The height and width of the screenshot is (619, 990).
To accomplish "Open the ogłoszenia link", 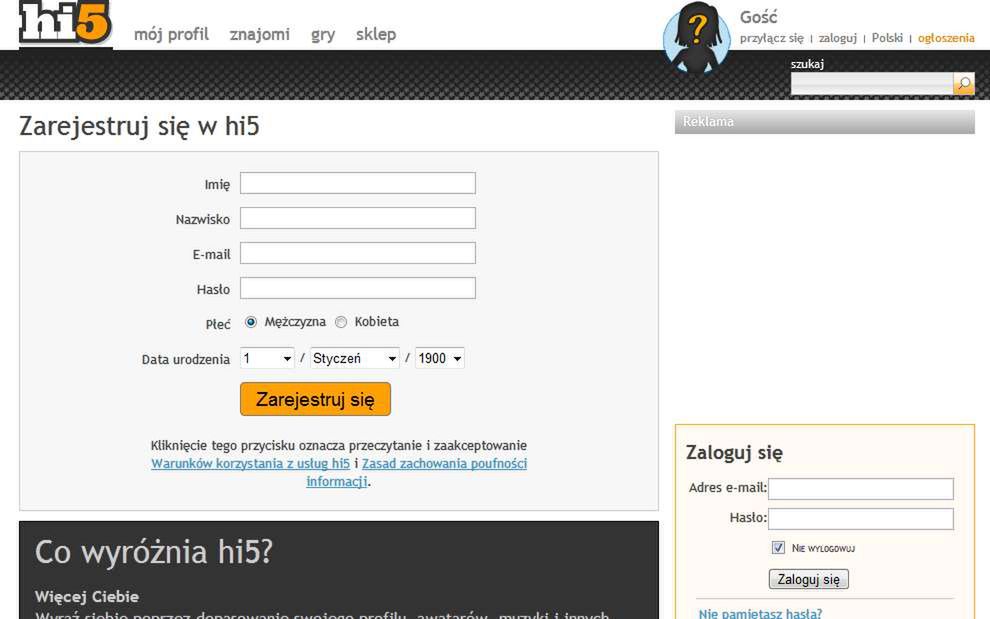I will coord(946,38).
